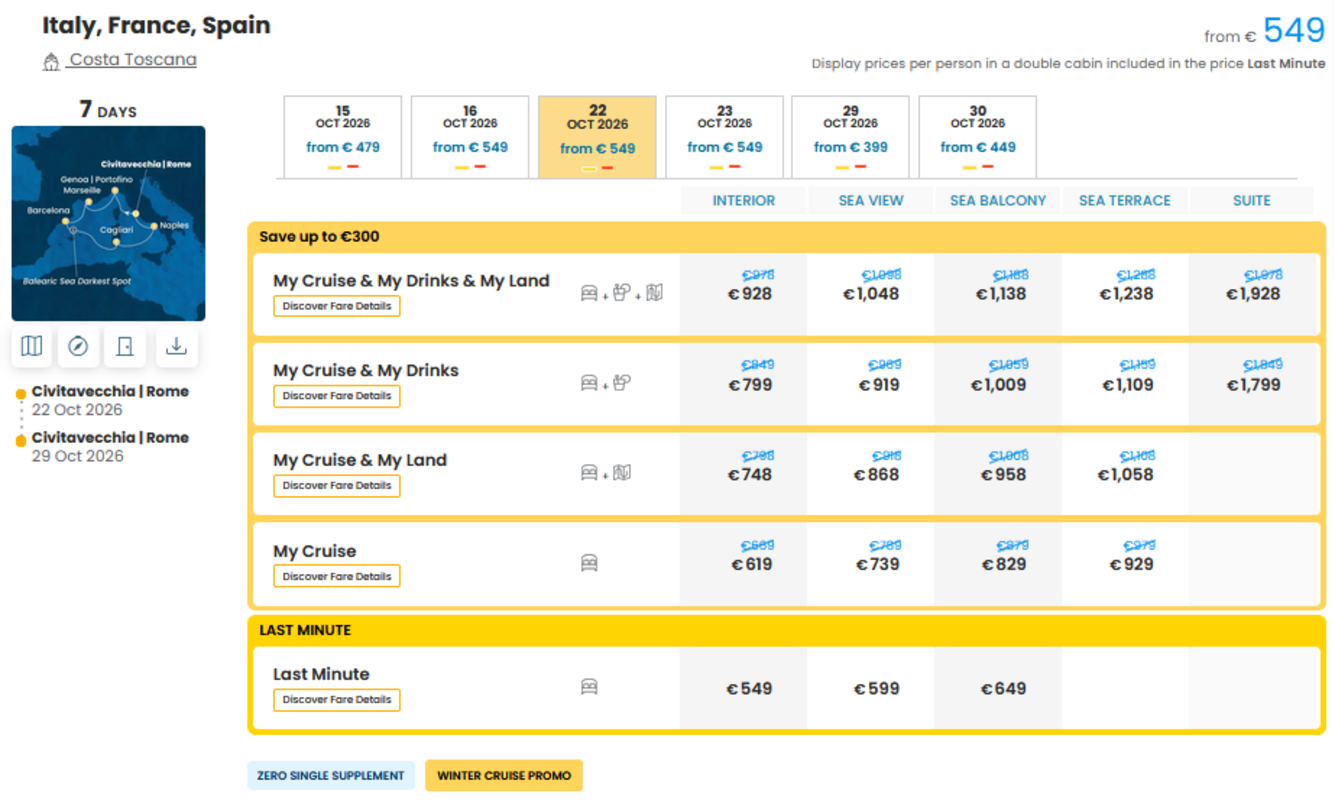Click the cabin icon in the Last Minute row
1335x800 pixels.
click(589, 687)
